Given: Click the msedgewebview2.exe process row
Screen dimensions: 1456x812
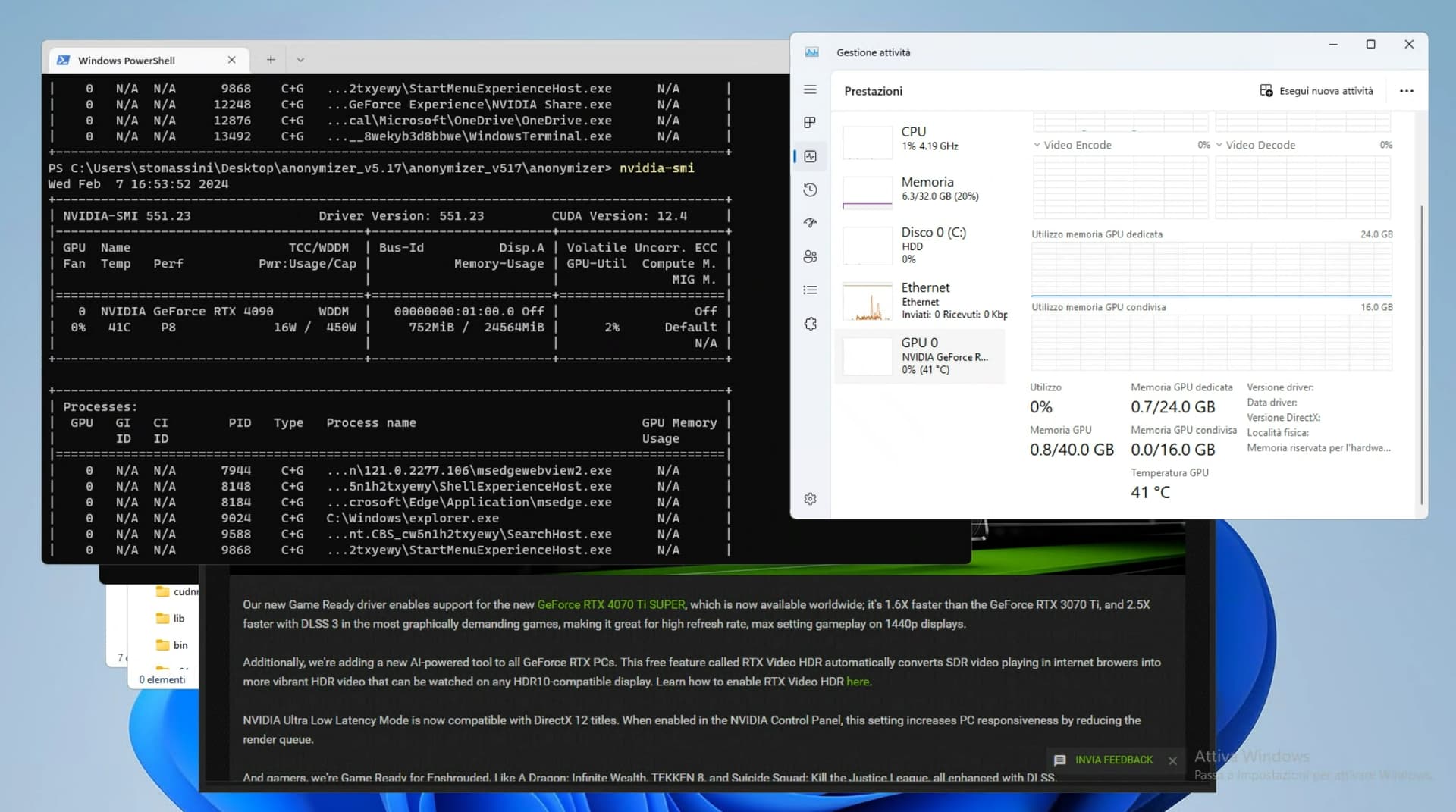Looking at the screenshot, I should pos(390,471).
